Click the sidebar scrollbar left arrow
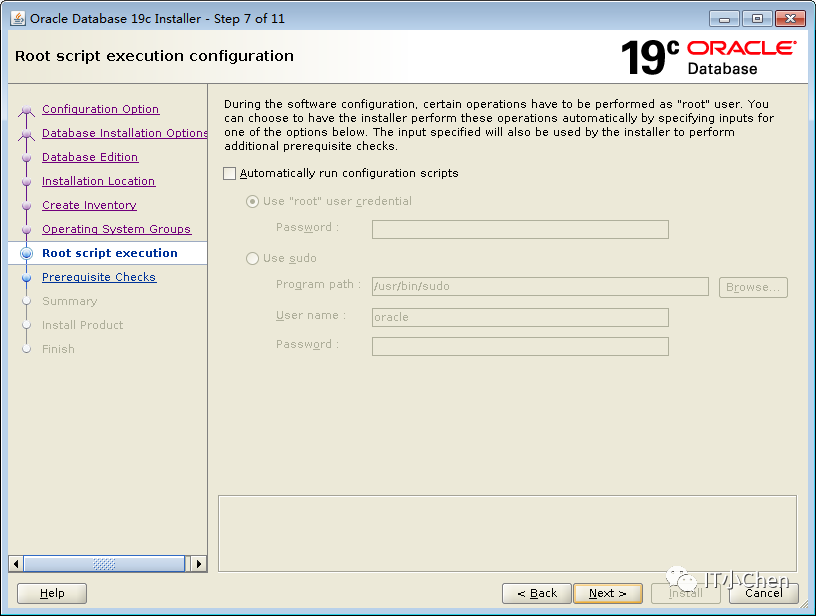Screen dimensions: 816x616 16,563
